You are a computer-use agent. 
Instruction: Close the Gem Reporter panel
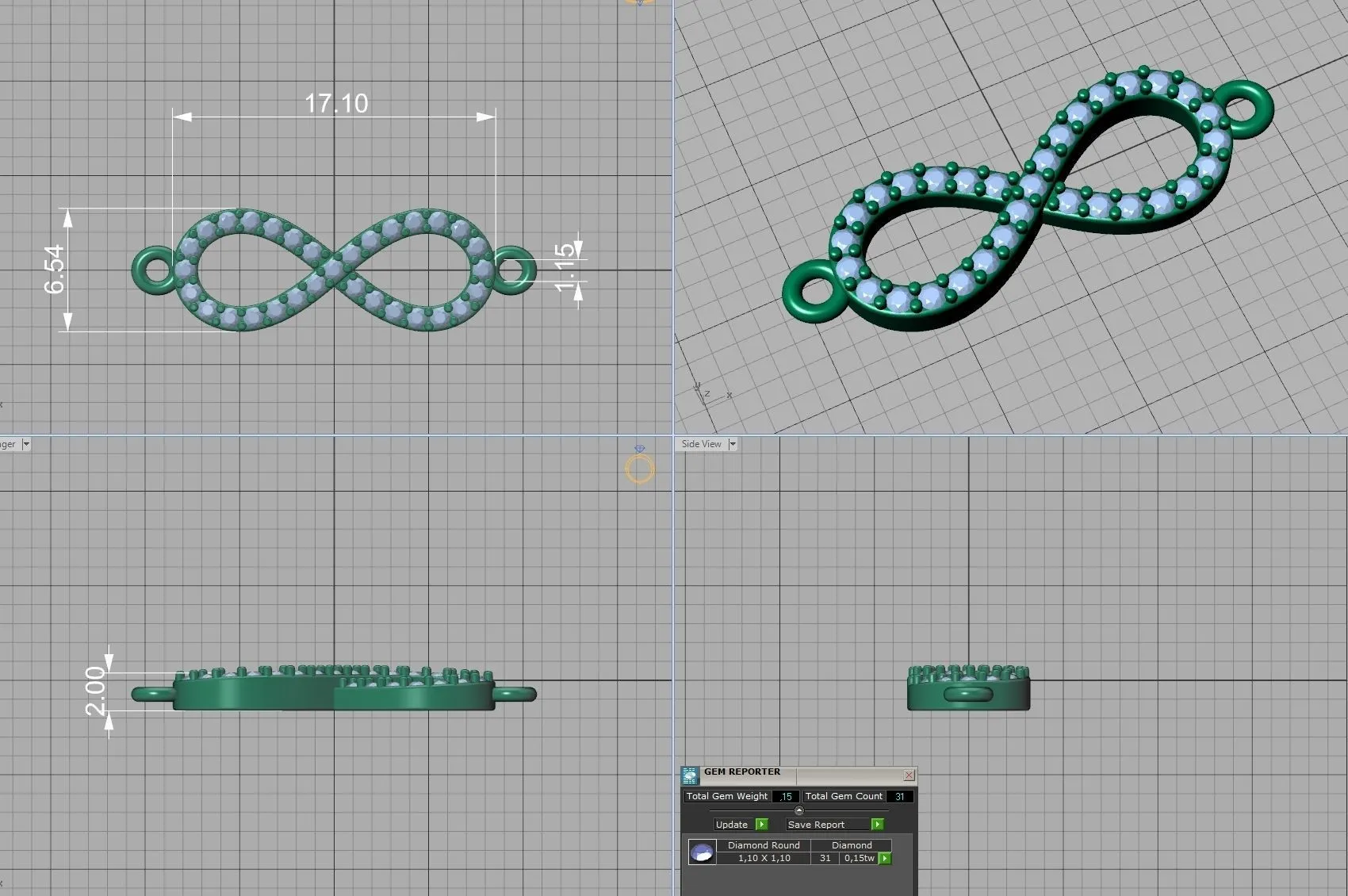coord(909,775)
